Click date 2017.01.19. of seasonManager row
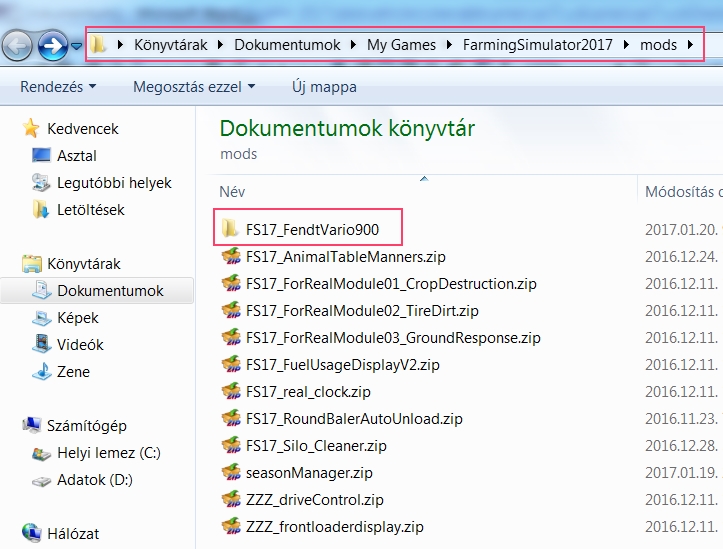Screen dimensions: 723x549 pyautogui.click(x=681, y=472)
